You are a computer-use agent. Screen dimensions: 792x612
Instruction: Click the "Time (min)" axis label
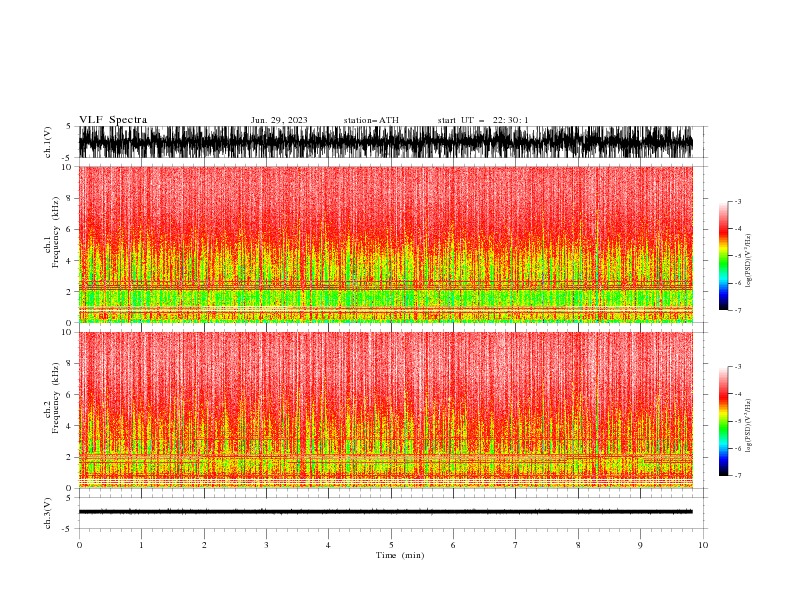point(400,555)
